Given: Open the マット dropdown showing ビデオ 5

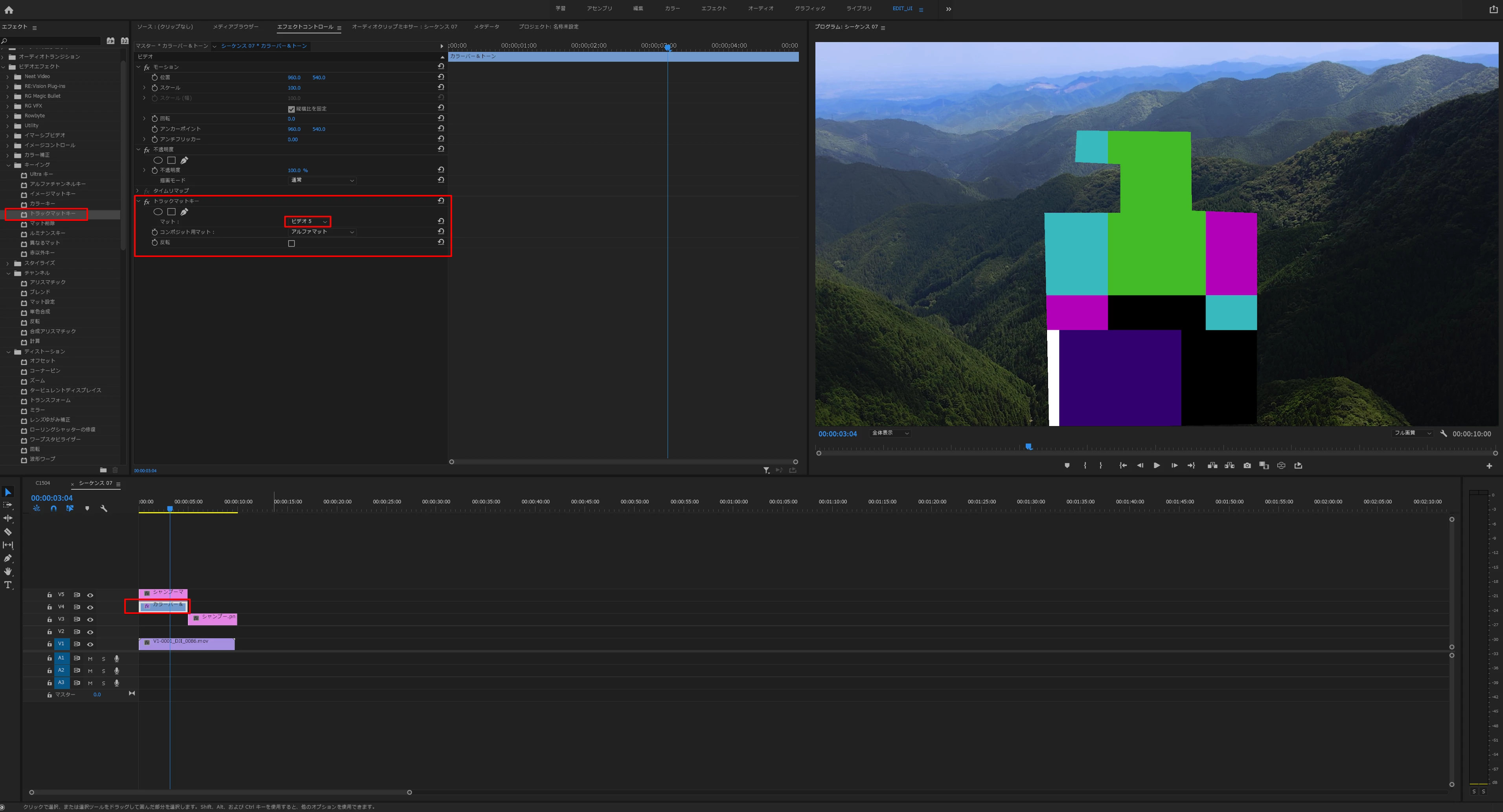Looking at the screenshot, I should 308,222.
